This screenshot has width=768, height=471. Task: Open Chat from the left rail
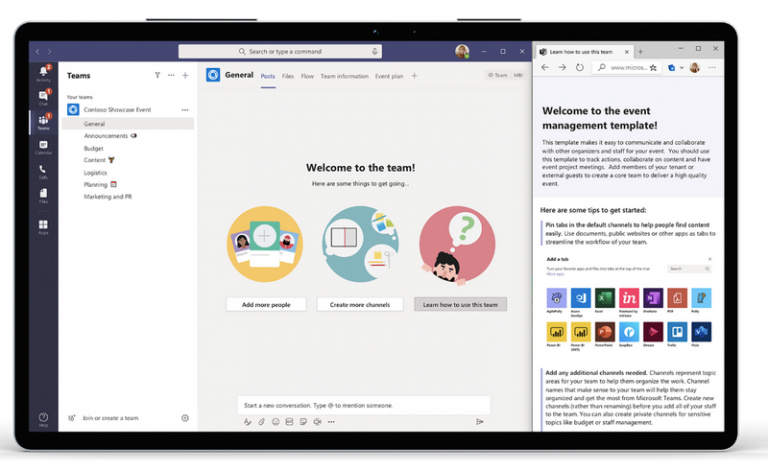(43, 97)
